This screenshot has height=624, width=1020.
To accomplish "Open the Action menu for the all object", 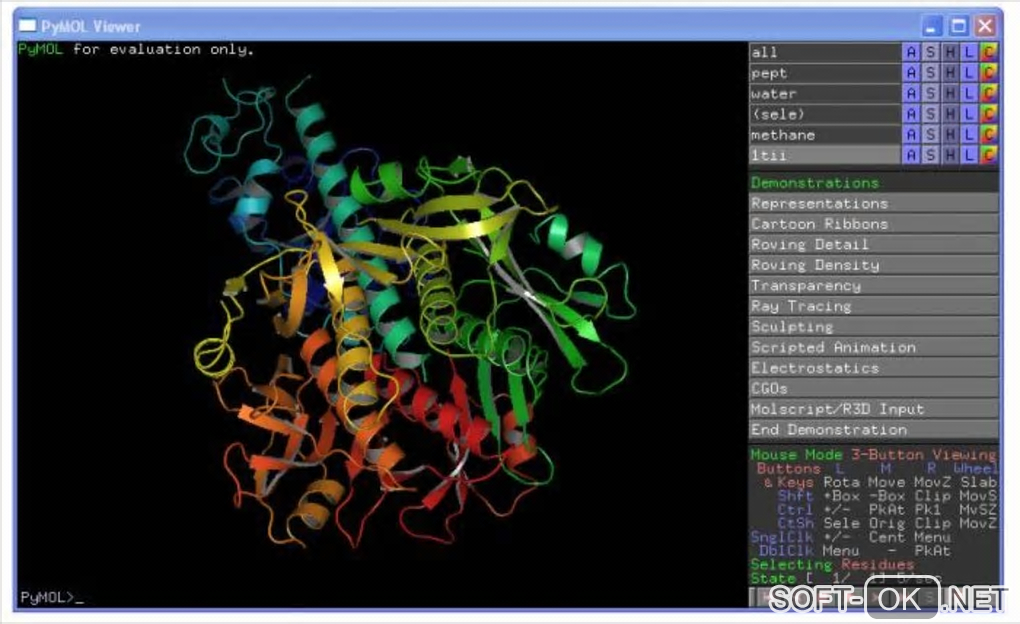I will point(911,52).
